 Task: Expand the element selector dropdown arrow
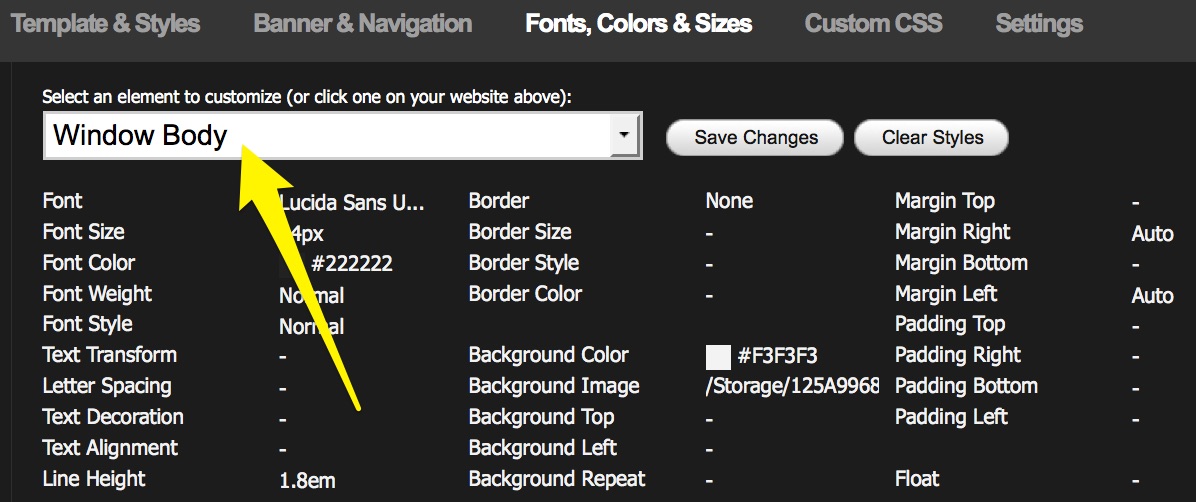pos(625,135)
